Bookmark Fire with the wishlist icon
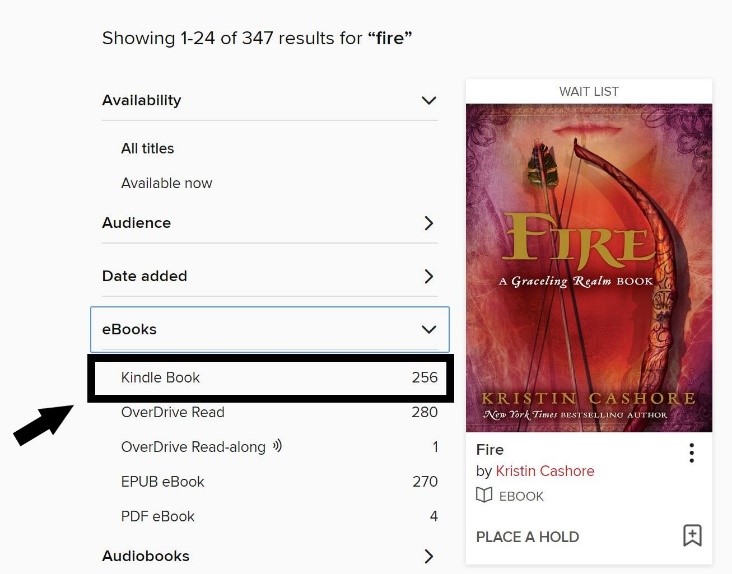732x574 pixels. pyautogui.click(x=692, y=535)
